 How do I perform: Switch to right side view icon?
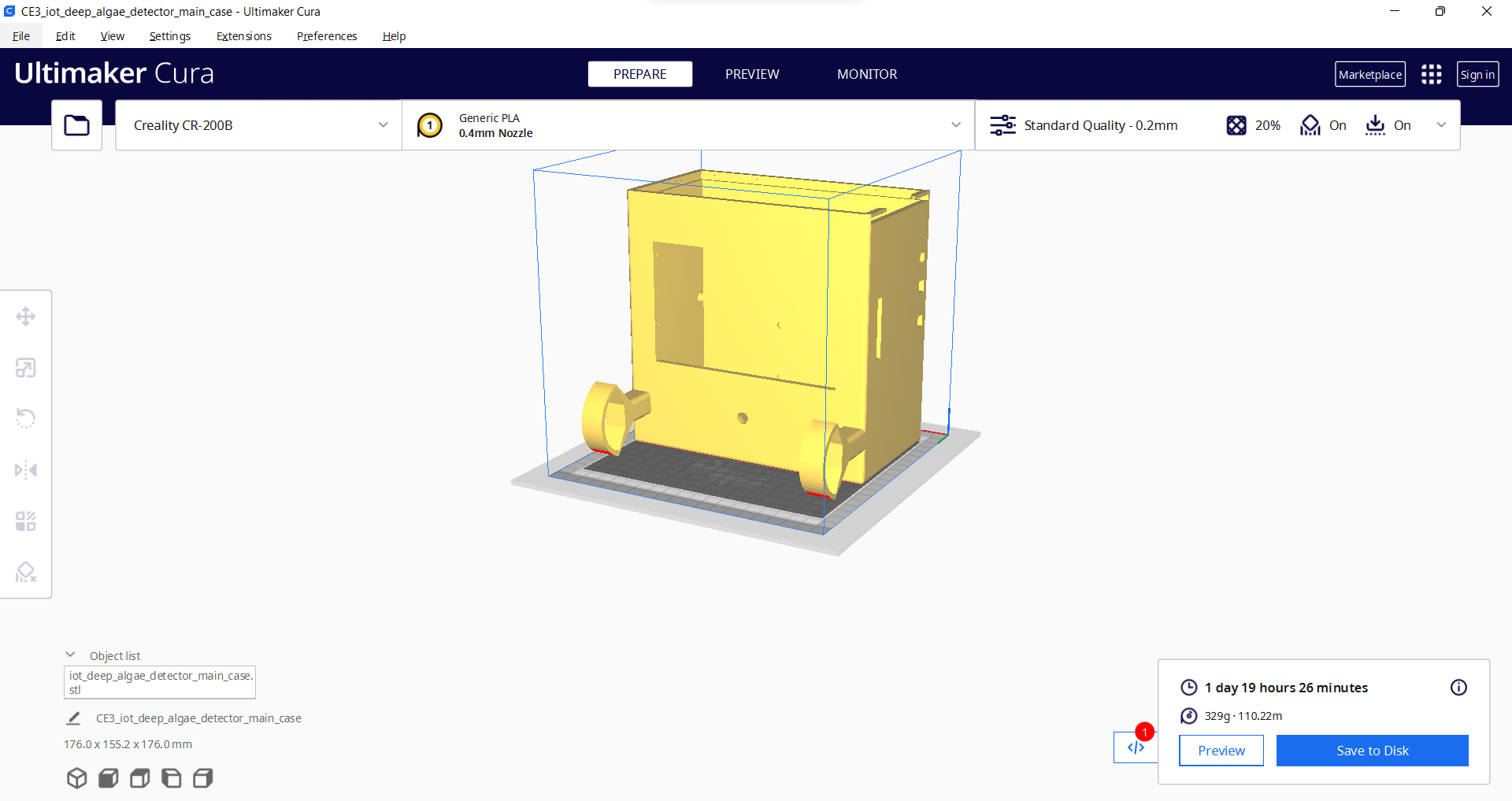click(203, 778)
